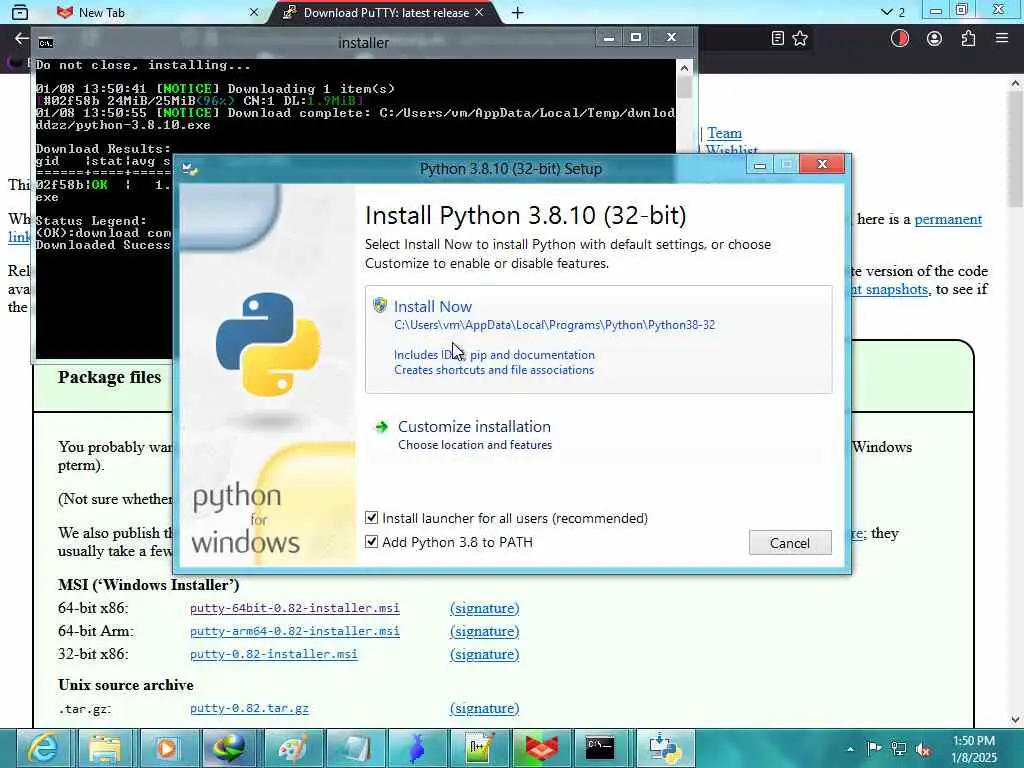1024x768 pixels.
Task: Open the account profile icon
Action: coord(935,39)
